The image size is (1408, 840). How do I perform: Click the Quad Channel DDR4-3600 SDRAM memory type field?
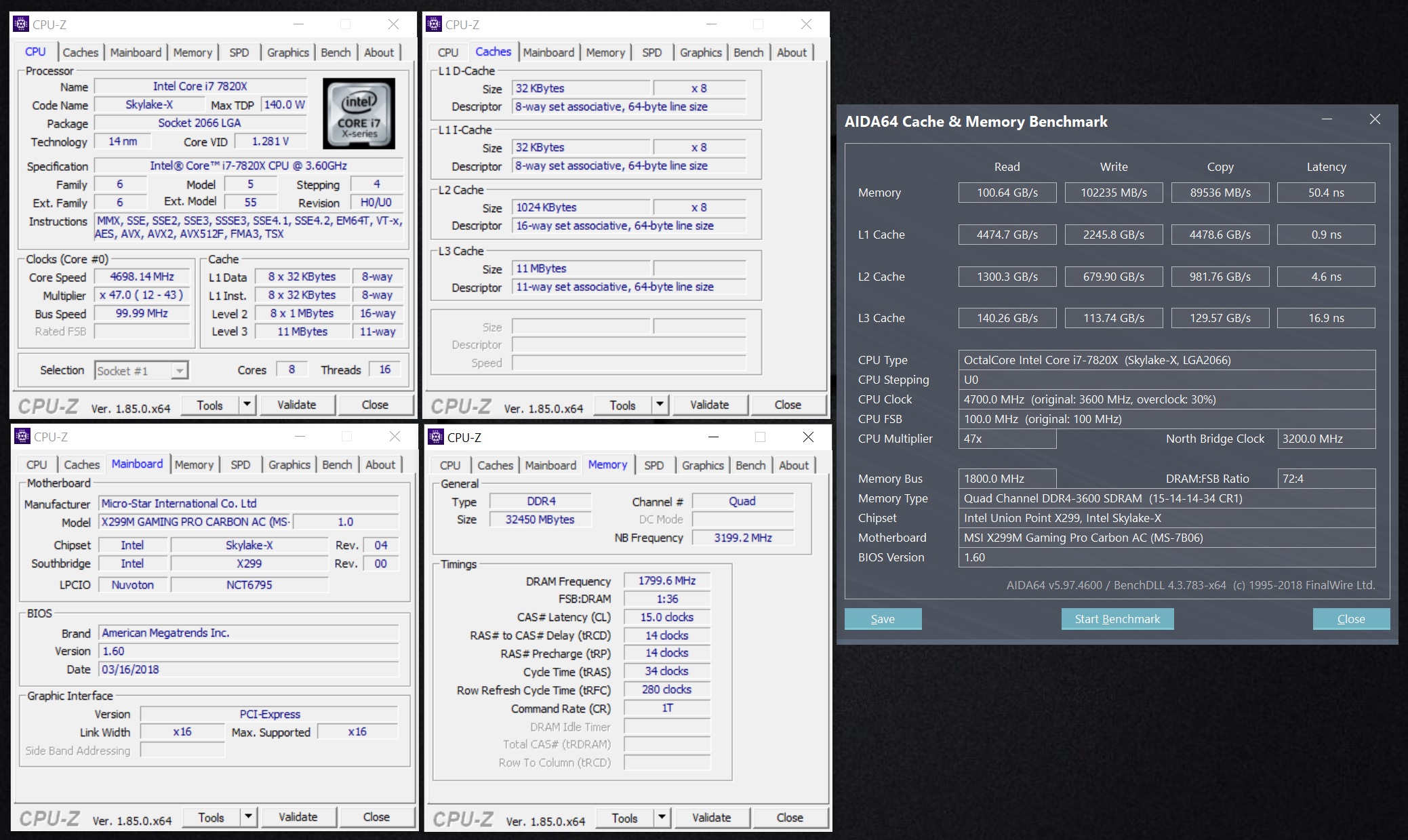coord(1167,498)
